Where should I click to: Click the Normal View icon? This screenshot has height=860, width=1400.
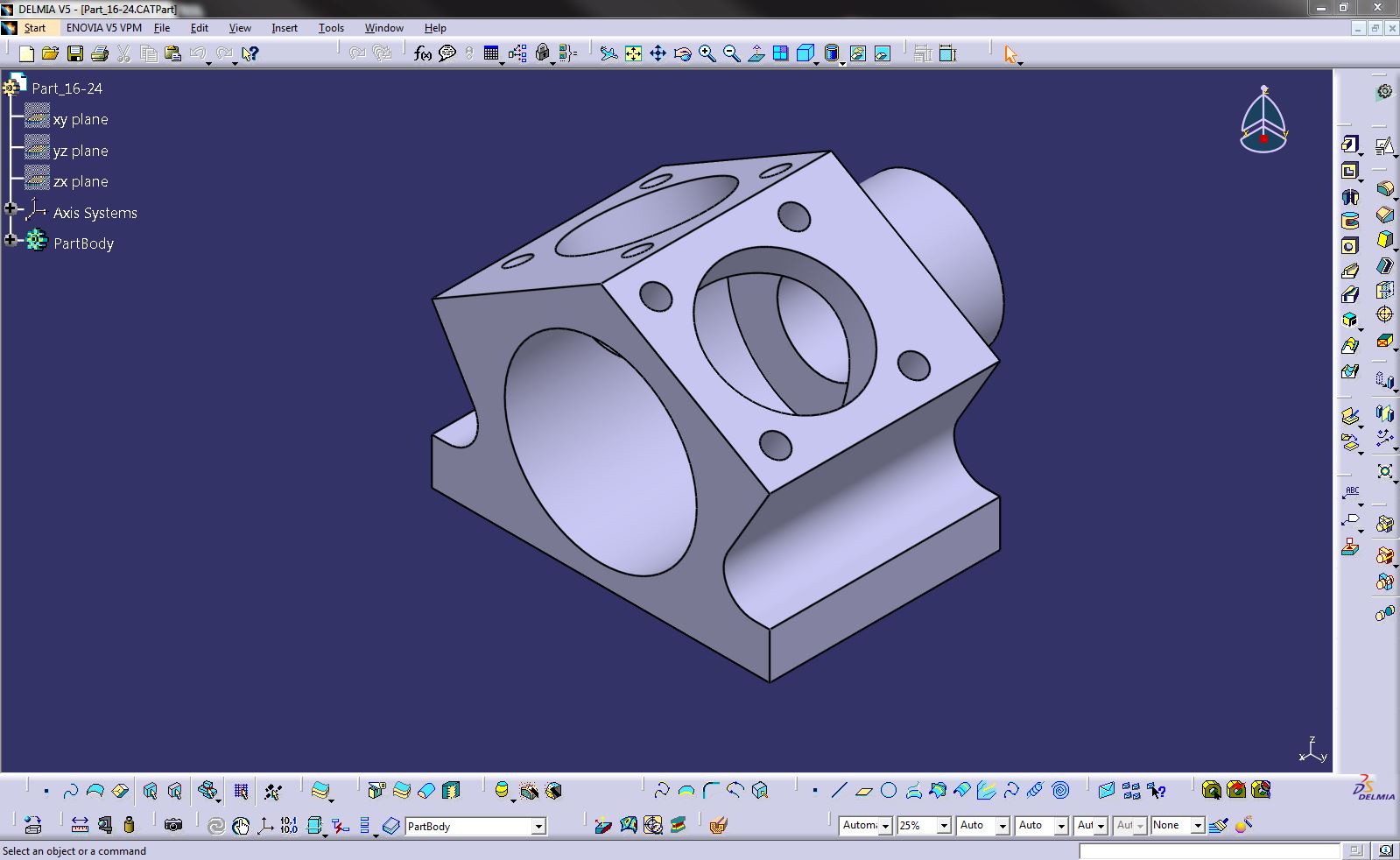tap(756, 53)
